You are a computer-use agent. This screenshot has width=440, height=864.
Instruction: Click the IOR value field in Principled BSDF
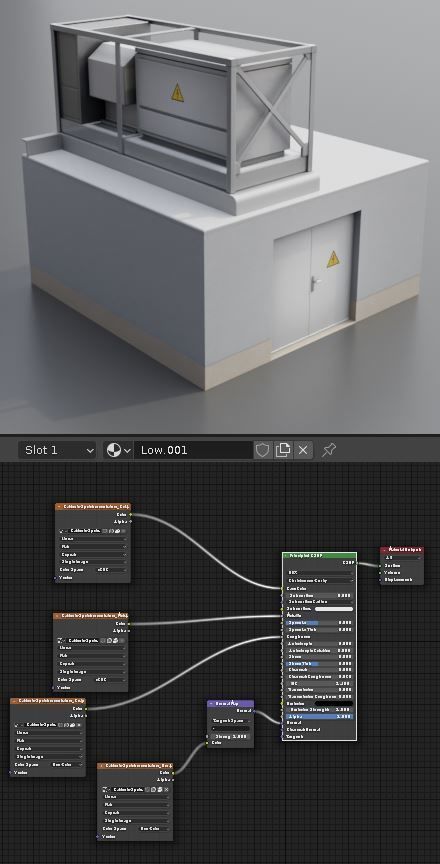coord(319,683)
